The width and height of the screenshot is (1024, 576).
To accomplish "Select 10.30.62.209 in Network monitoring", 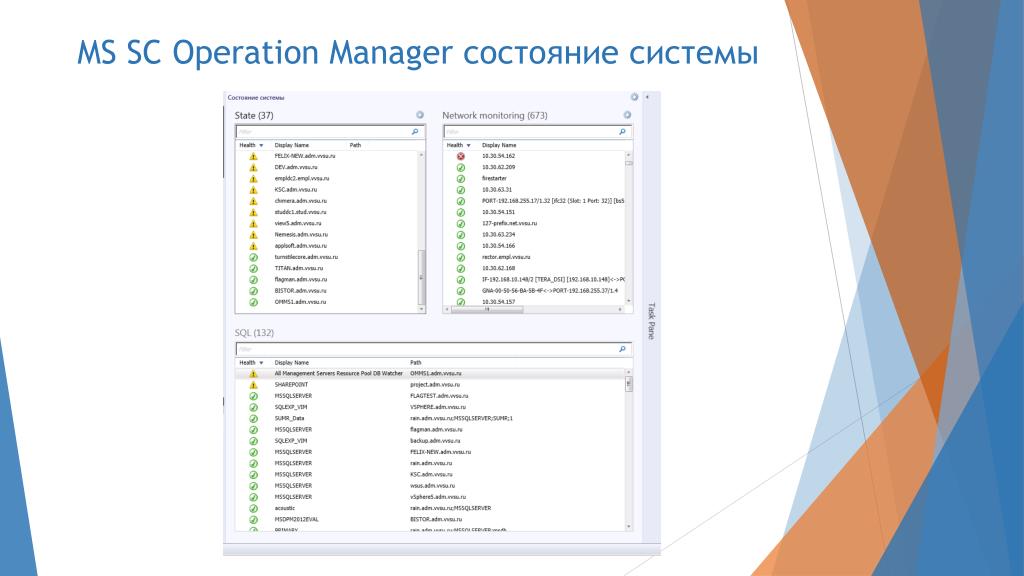I will [498, 167].
